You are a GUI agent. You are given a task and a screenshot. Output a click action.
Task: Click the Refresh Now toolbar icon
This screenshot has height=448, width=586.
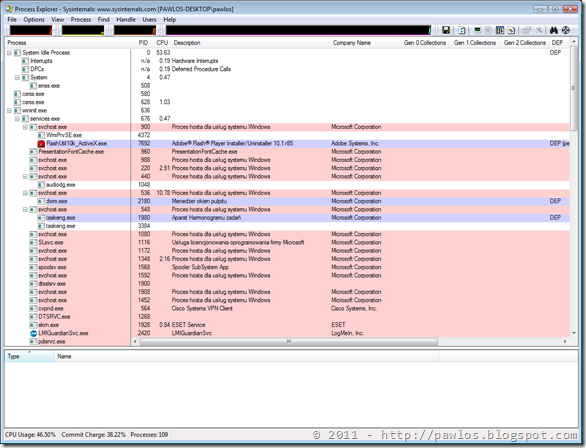click(462, 30)
